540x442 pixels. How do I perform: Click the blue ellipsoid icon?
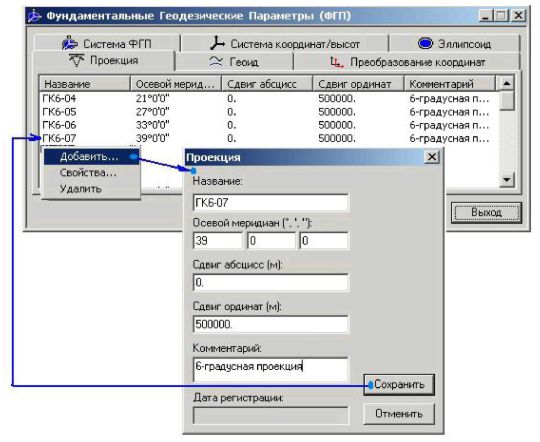click(x=425, y=43)
